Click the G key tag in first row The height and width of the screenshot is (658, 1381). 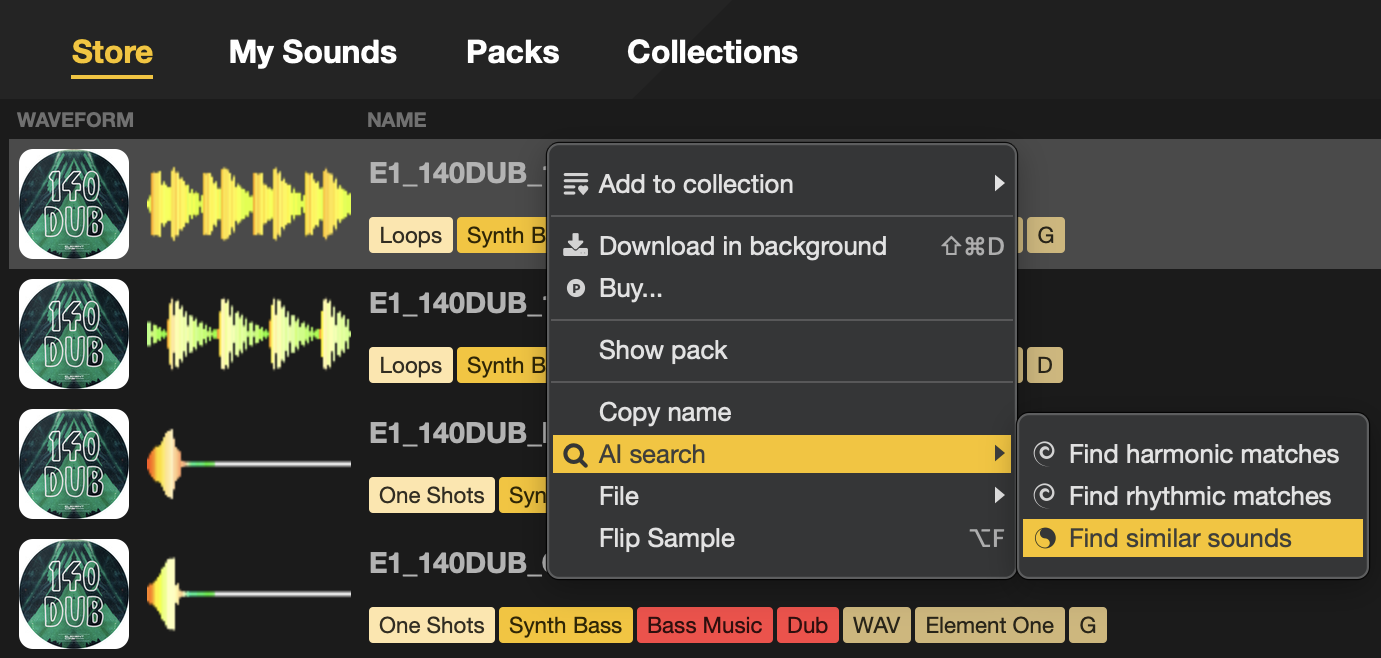(x=1046, y=236)
